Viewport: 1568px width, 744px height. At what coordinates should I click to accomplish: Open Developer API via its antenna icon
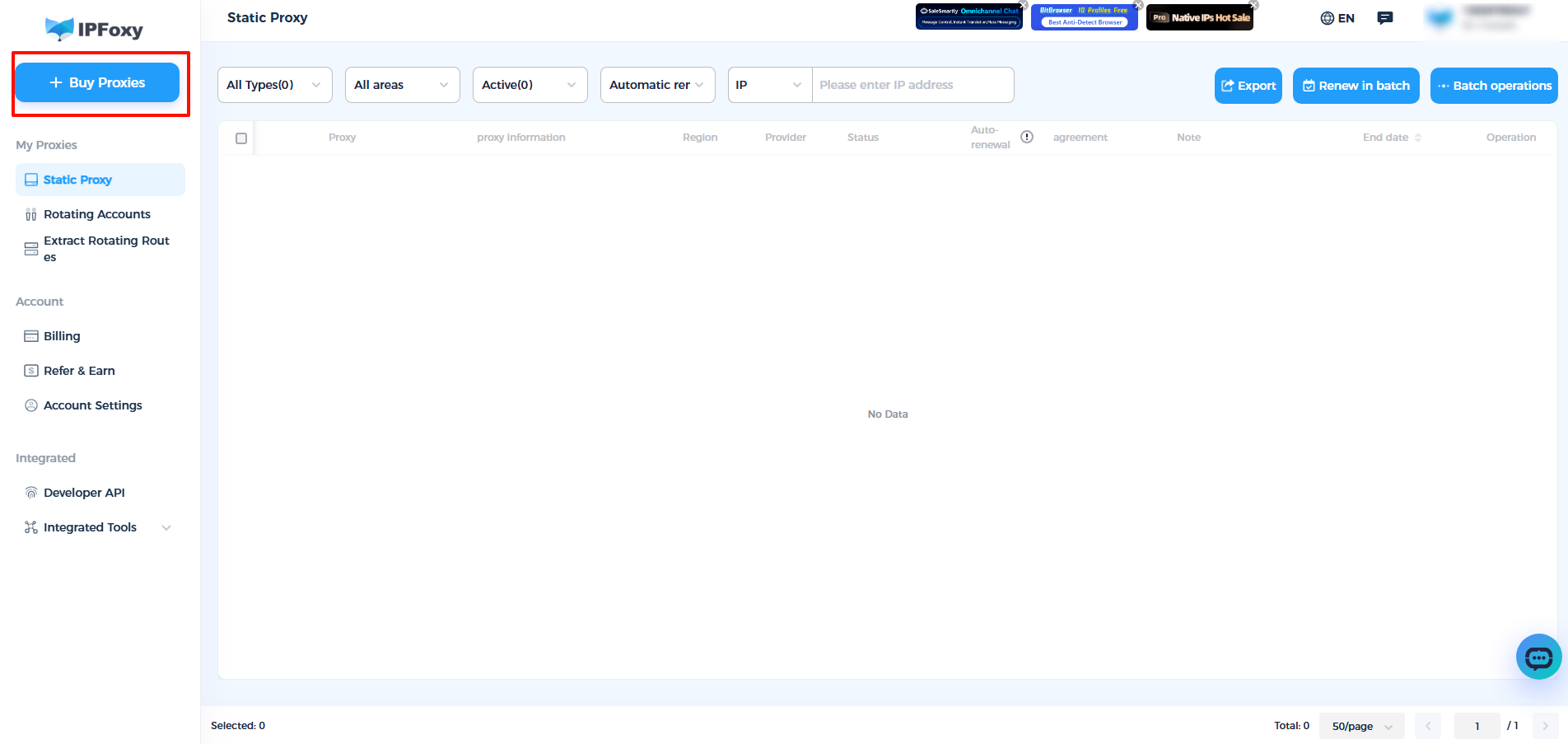(30, 492)
